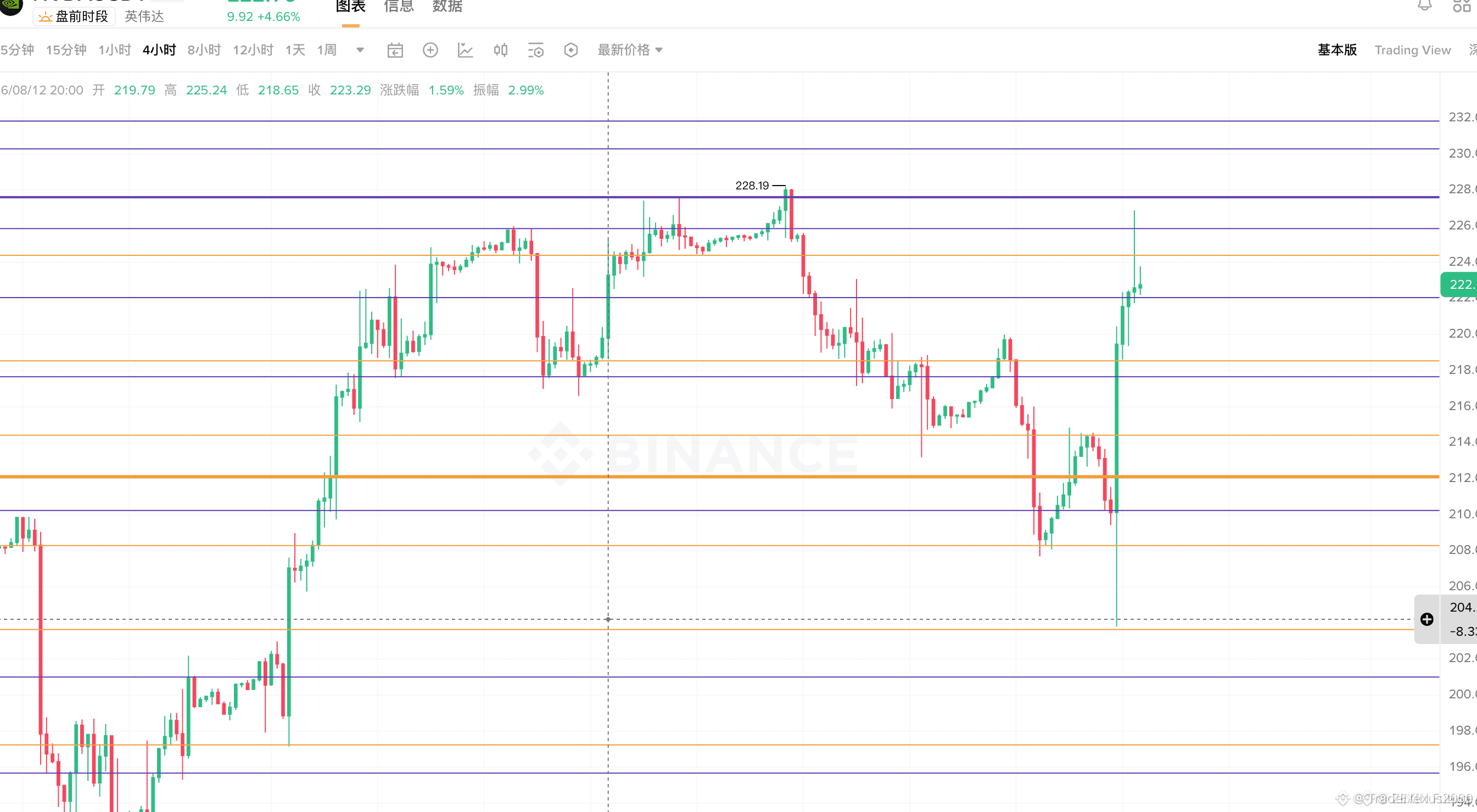This screenshot has height=812, width=1477.
Task: Click the 228.19 high marker label
Action: point(752,185)
